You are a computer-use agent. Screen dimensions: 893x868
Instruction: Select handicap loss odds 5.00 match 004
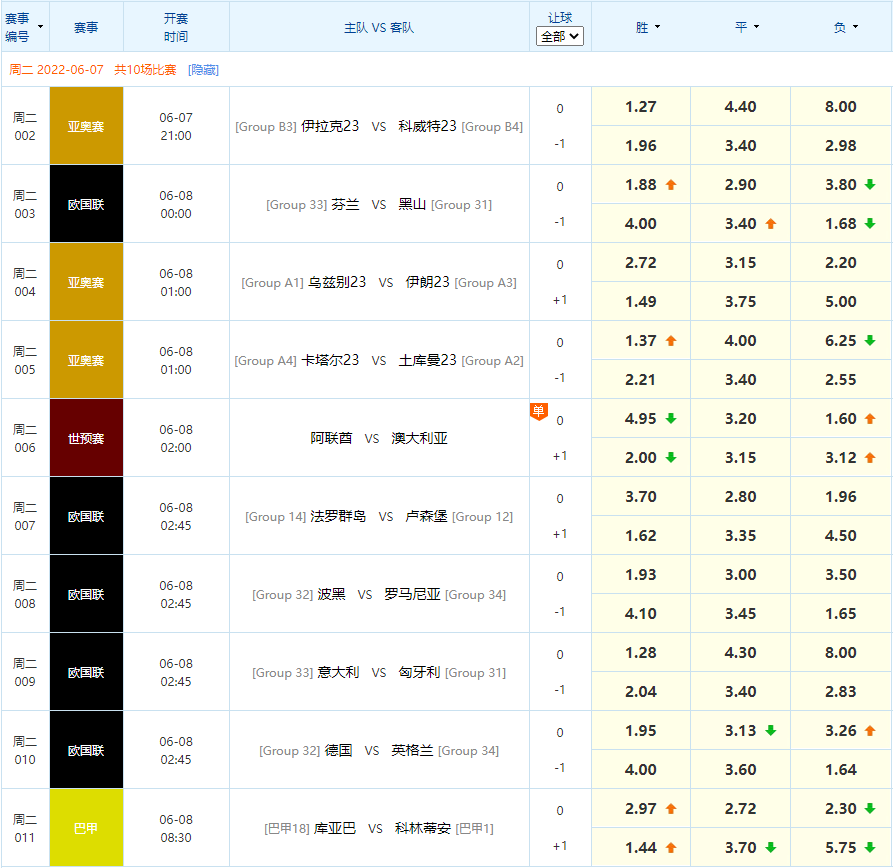pos(841,302)
